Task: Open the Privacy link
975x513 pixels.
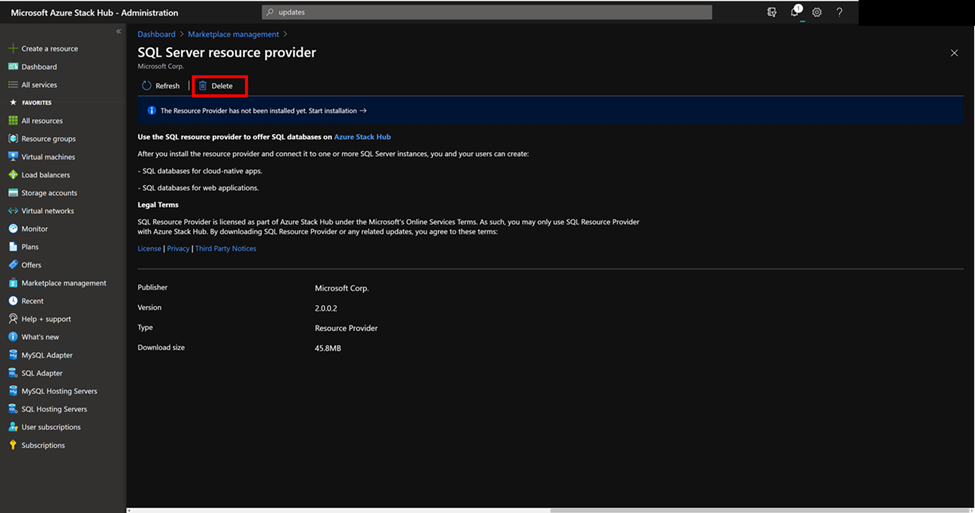Action: 178,248
